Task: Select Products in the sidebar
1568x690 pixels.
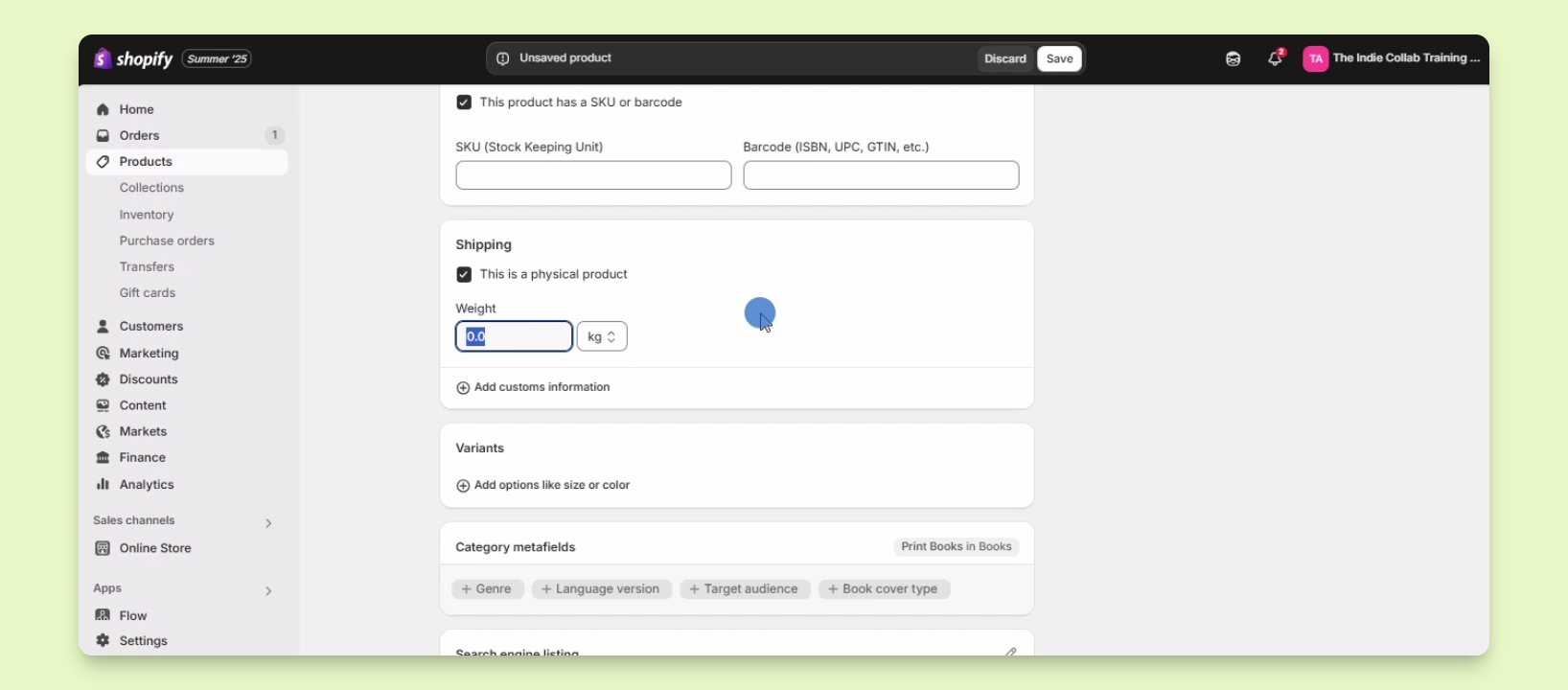Action: (187, 162)
